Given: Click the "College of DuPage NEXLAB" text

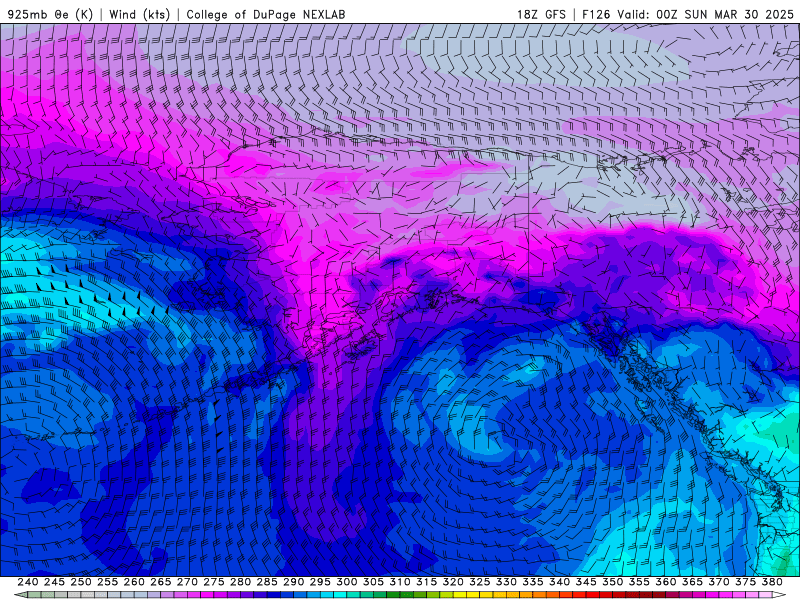Looking at the screenshot, I should (265, 14).
